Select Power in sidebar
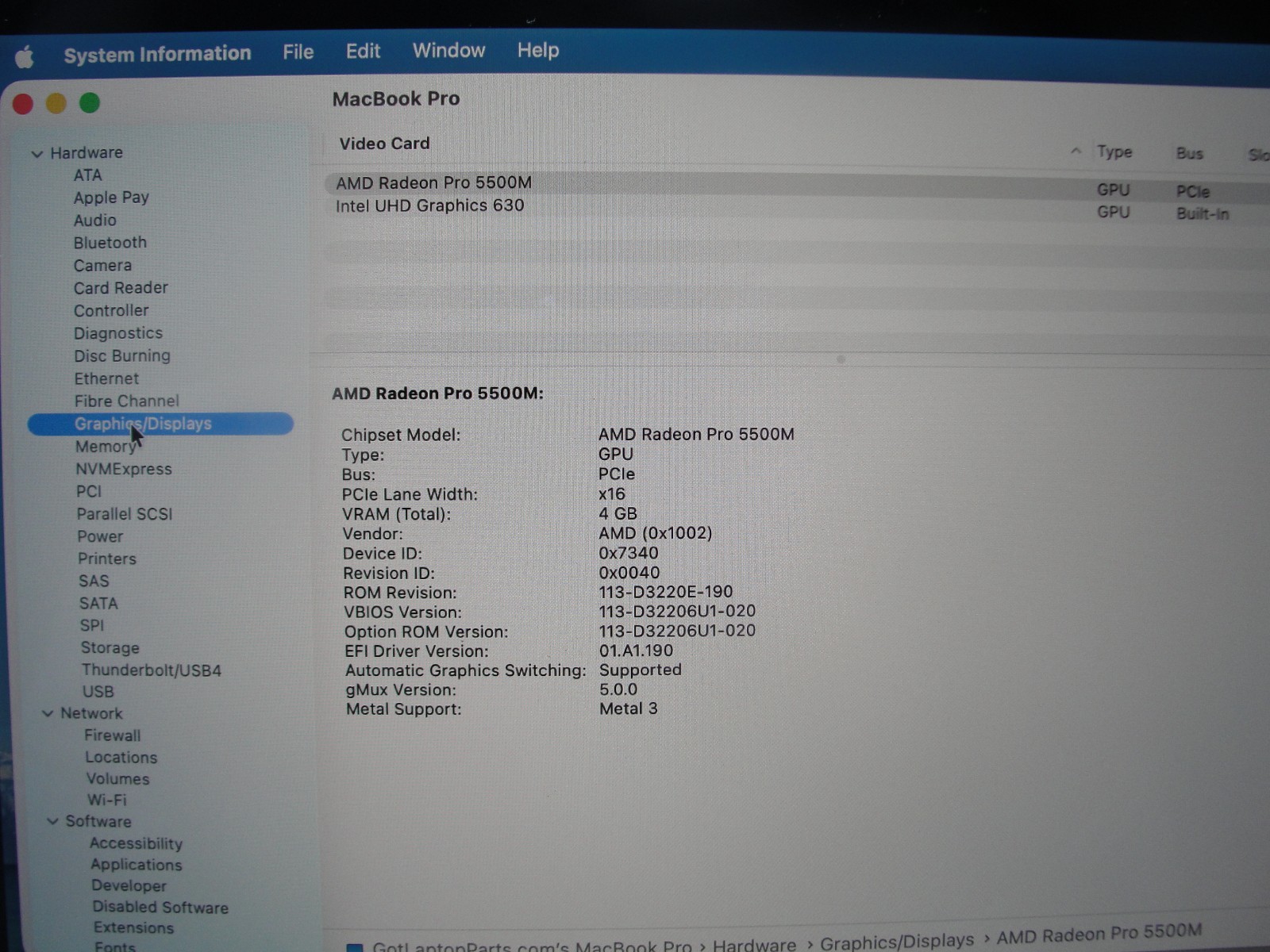This screenshot has height=952, width=1270. tap(100, 536)
